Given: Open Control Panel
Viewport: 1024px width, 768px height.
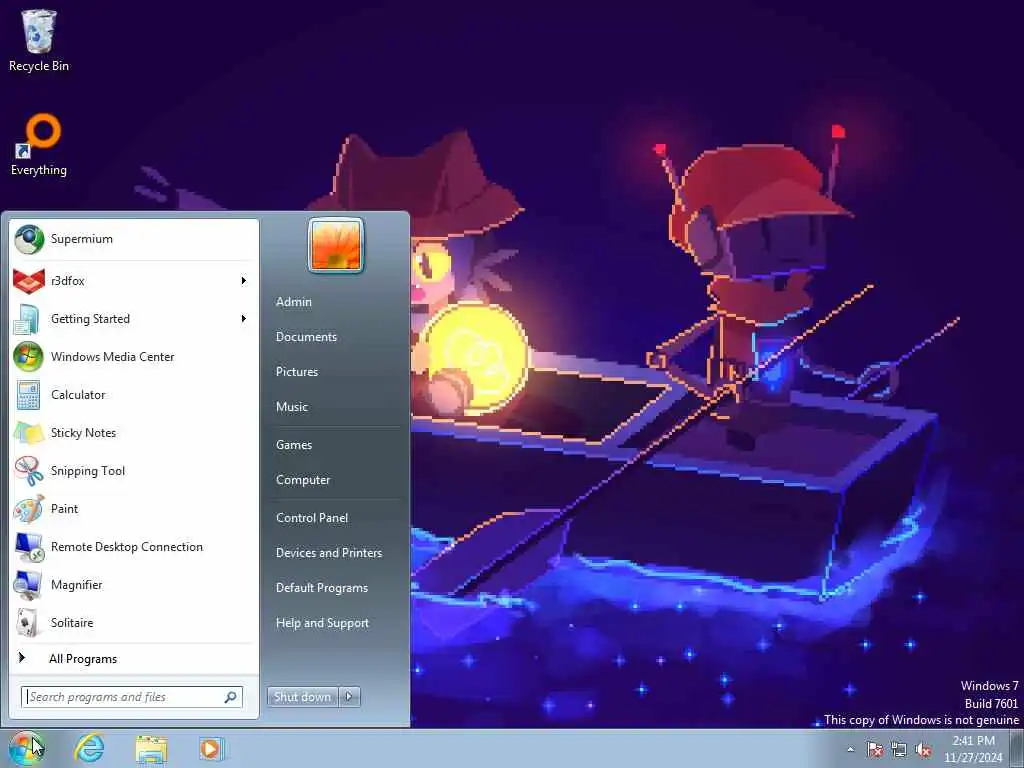Looking at the screenshot, I should pos(312,518).
